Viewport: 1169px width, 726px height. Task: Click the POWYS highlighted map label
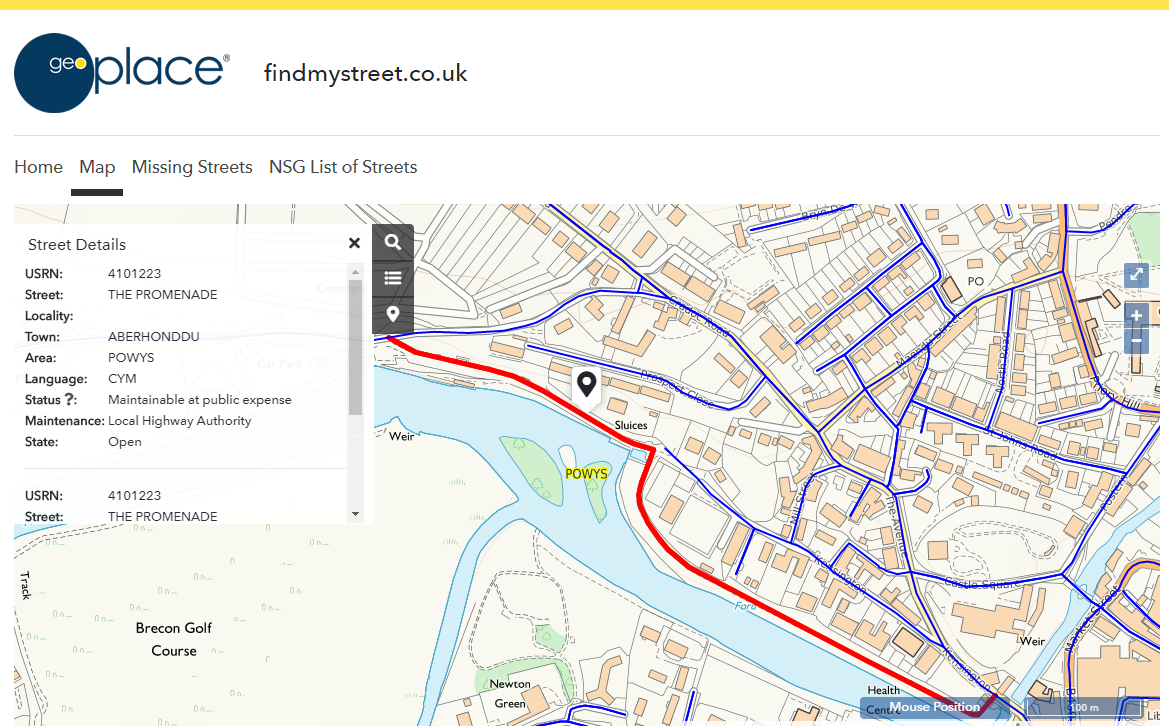[x=586, y=474]
